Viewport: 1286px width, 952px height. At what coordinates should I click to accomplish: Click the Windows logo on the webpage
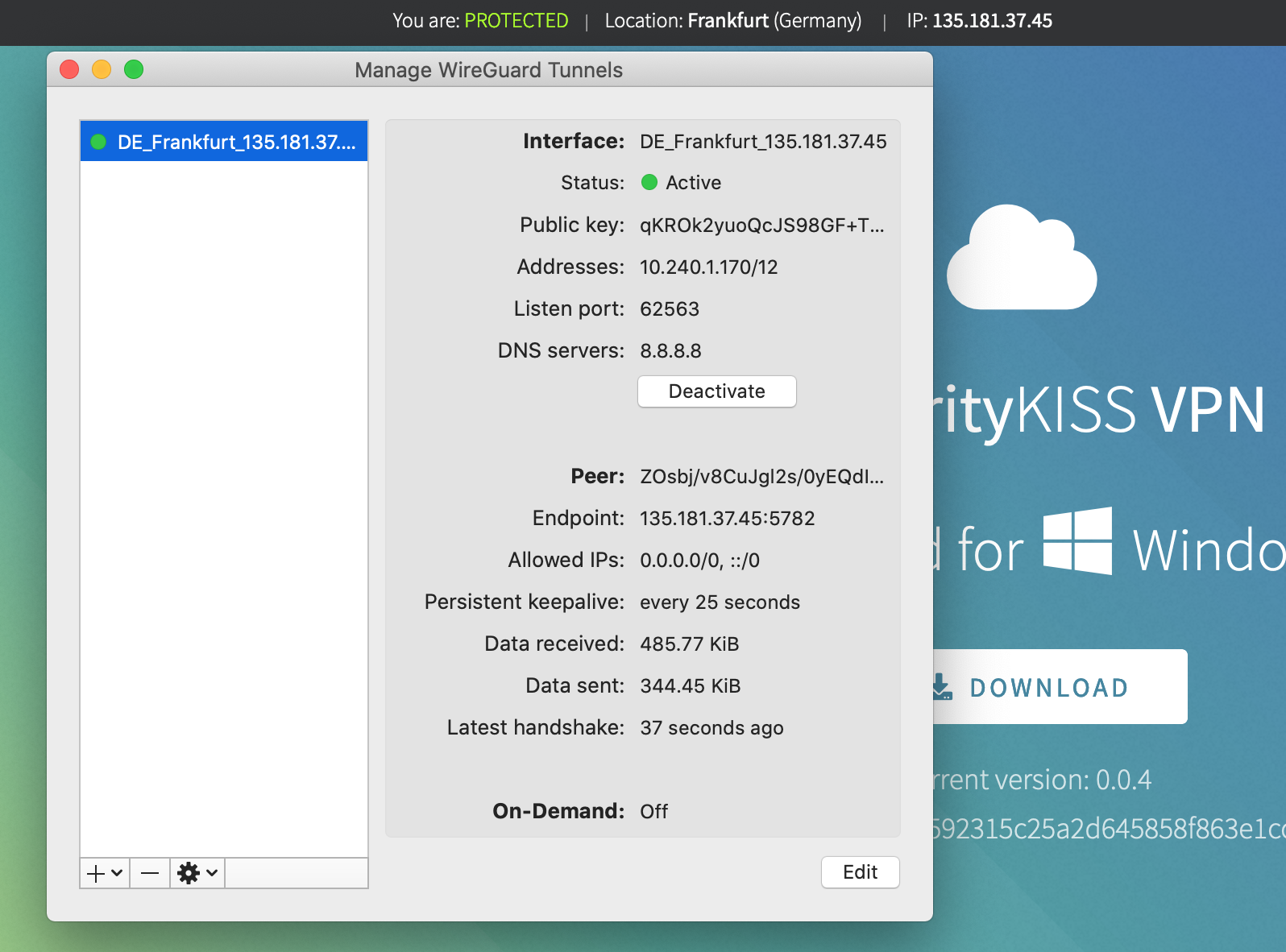(1078, 541)
